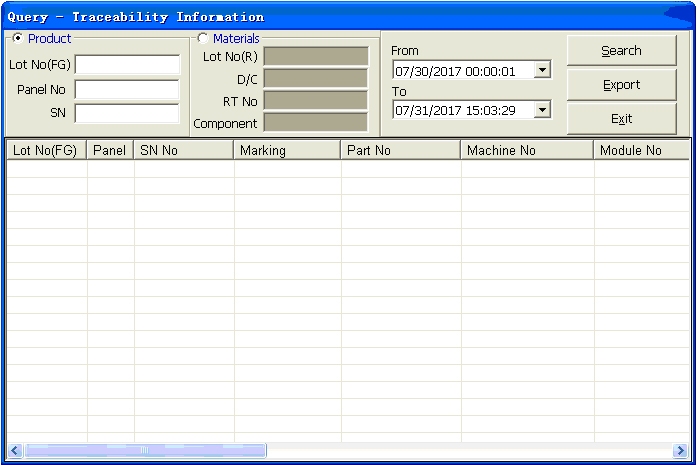
Task: Click the Marking column header
Action: (288, 150)
